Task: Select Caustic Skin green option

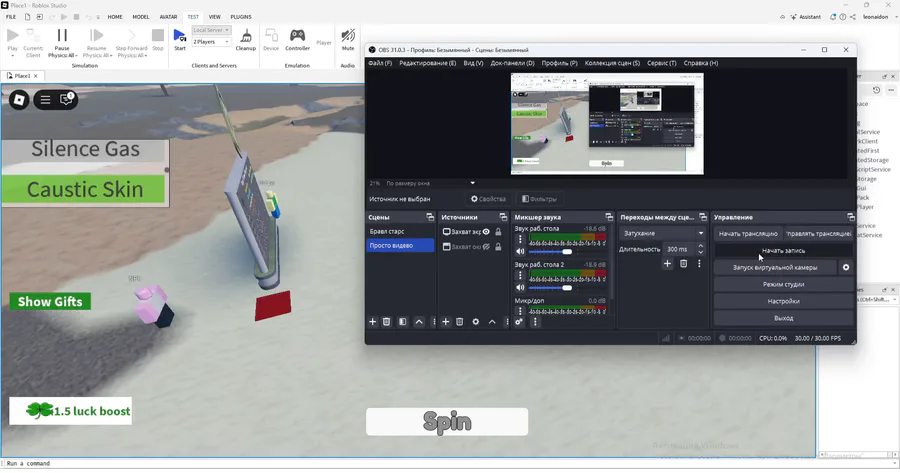Action: coord(84,189)
